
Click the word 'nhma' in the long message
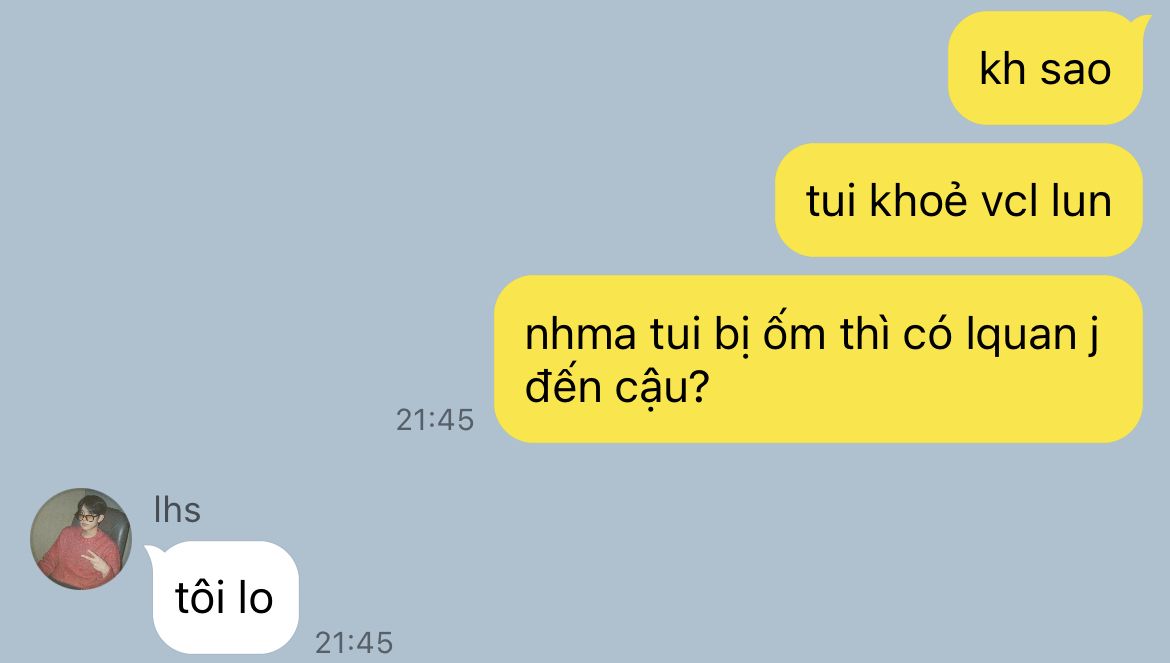click(x=581, y=333)
